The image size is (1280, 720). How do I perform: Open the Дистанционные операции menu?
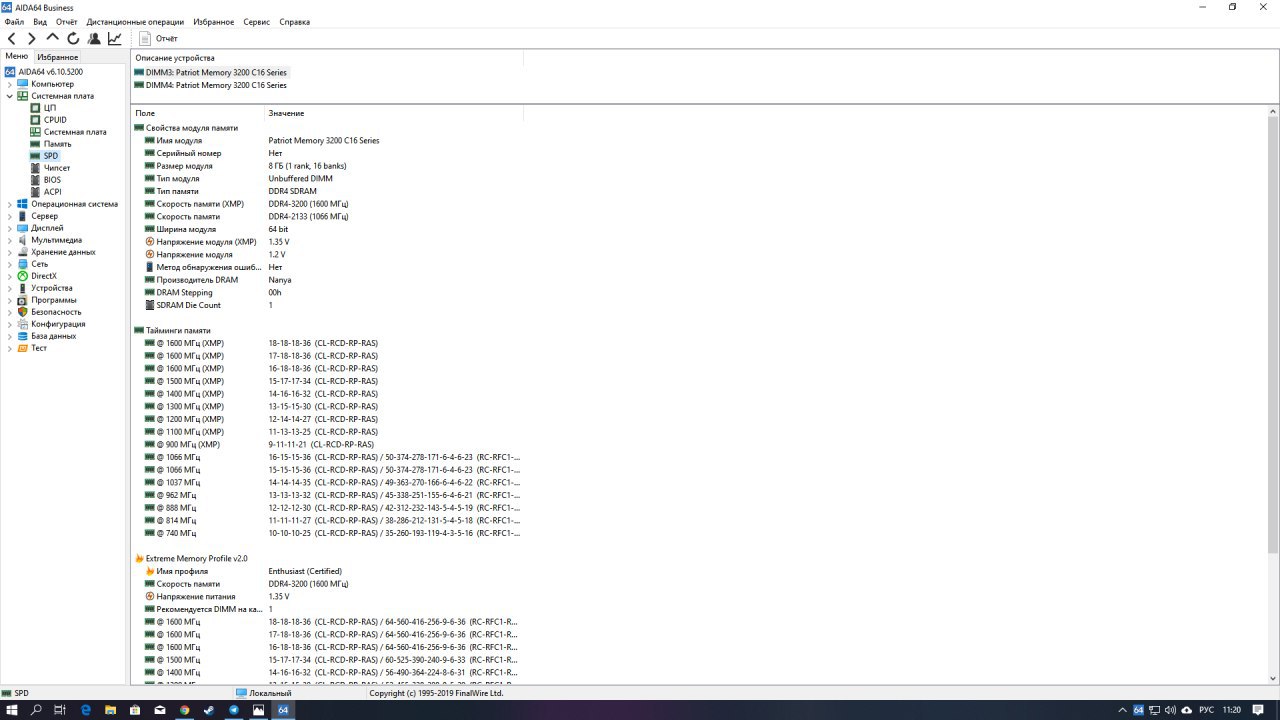click(x=135, y=22)
